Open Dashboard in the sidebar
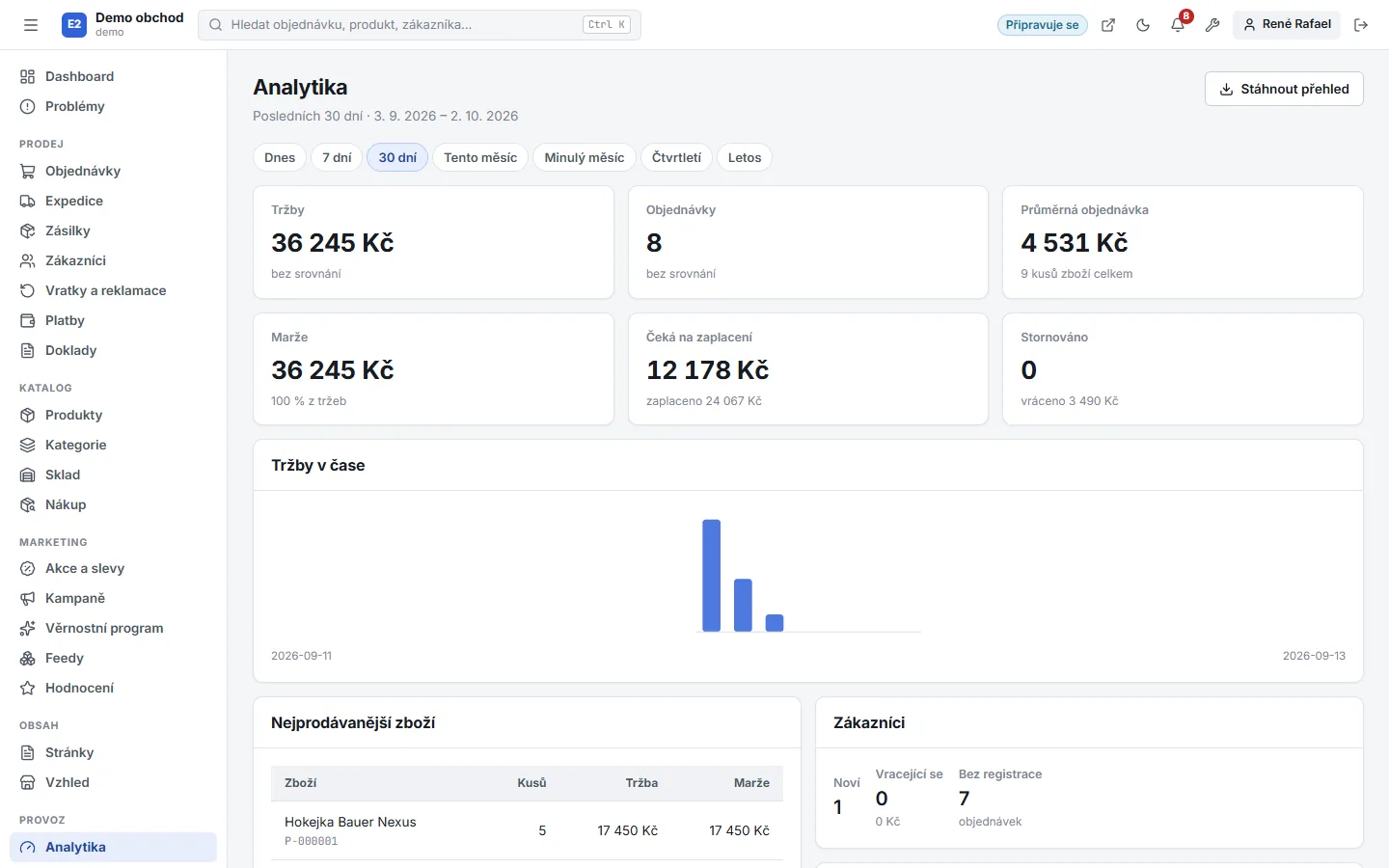This screenshot has width=1389, height=868. 113,76
